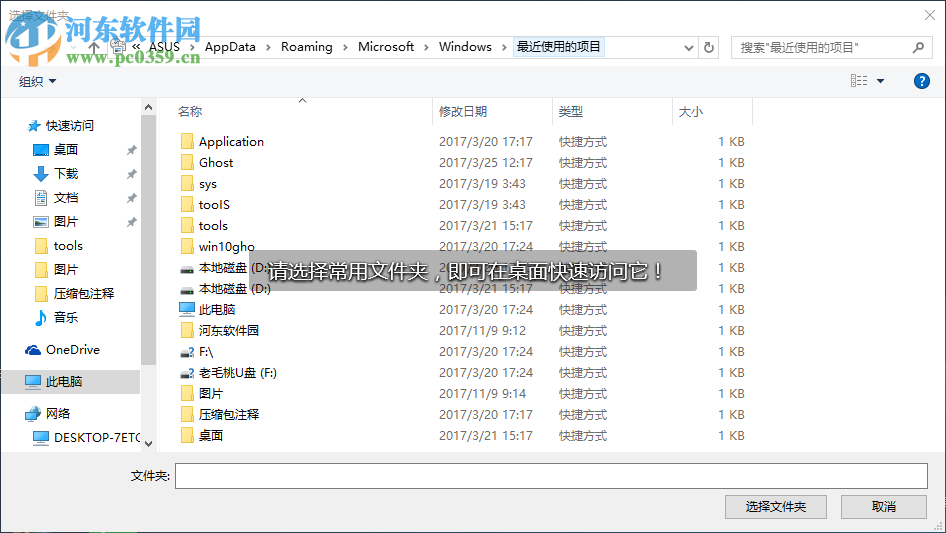Click Microsoft in the address breadcrumb
Viewport: 946px width, 533px height.
[x=386, y=47]
